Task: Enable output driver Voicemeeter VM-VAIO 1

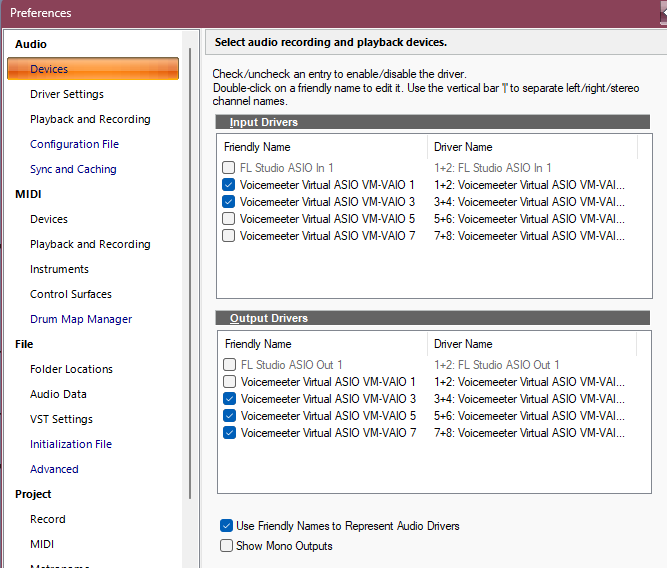Action: [x=230, y=382]
